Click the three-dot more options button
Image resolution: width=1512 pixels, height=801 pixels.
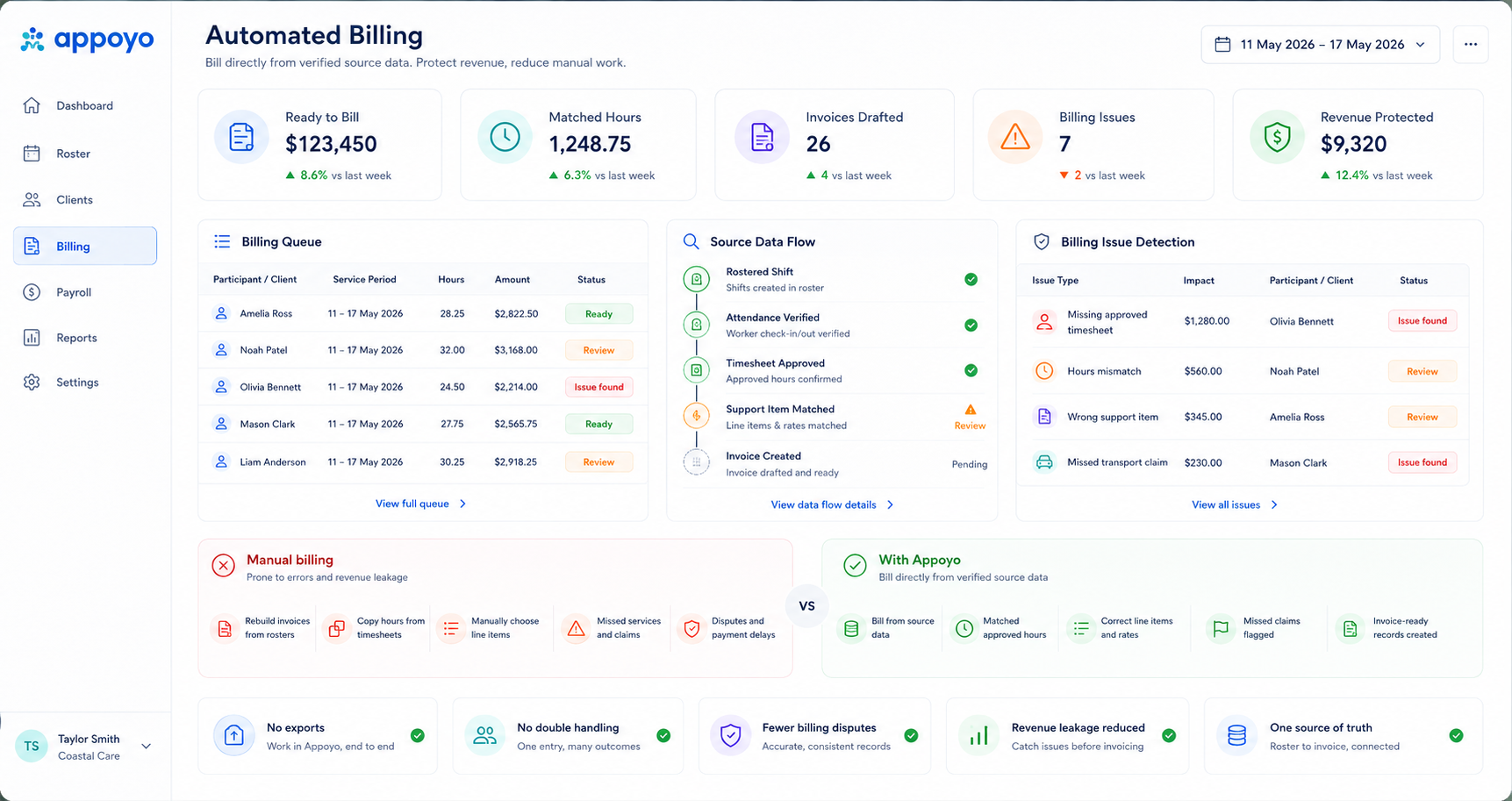[x=1470, y=45]
